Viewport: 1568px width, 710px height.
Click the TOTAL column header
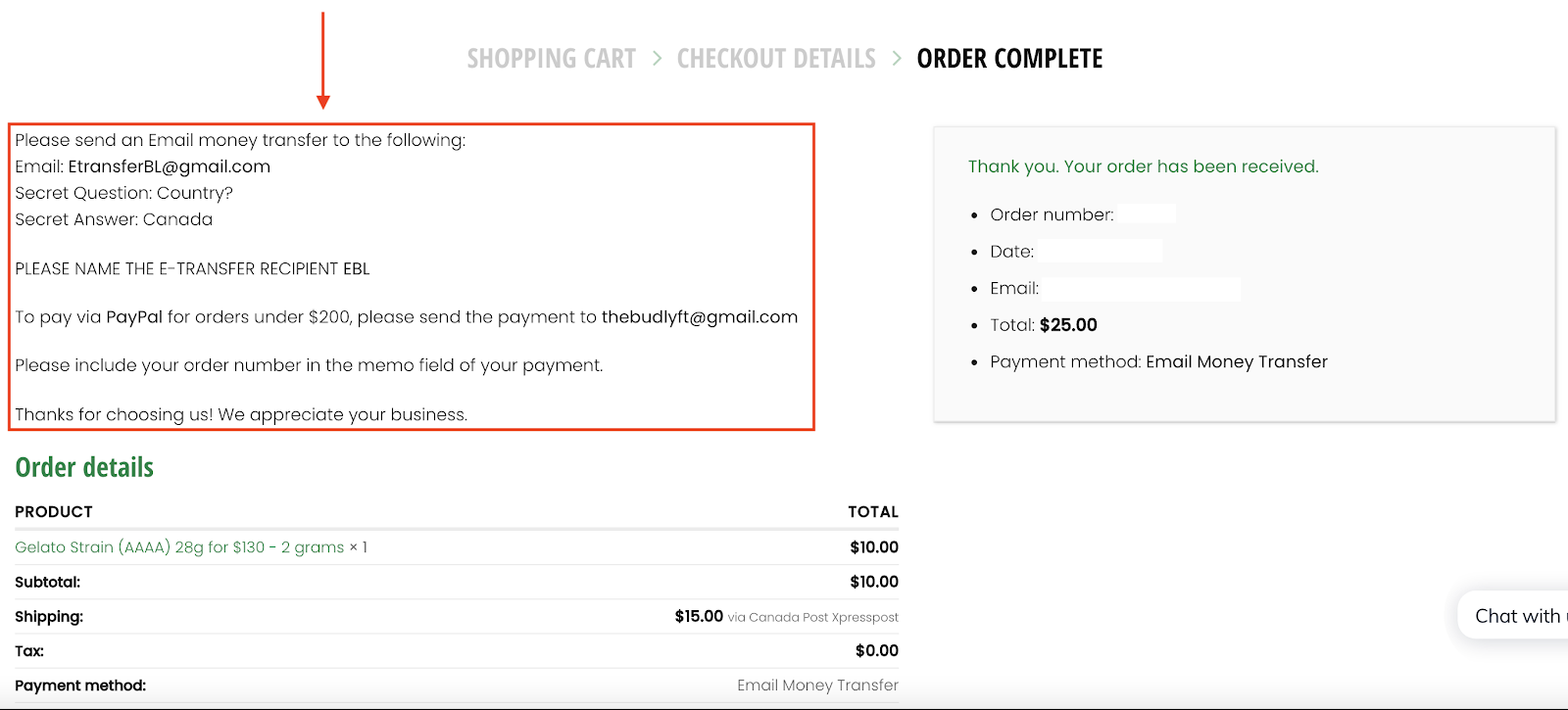[872, 512]
